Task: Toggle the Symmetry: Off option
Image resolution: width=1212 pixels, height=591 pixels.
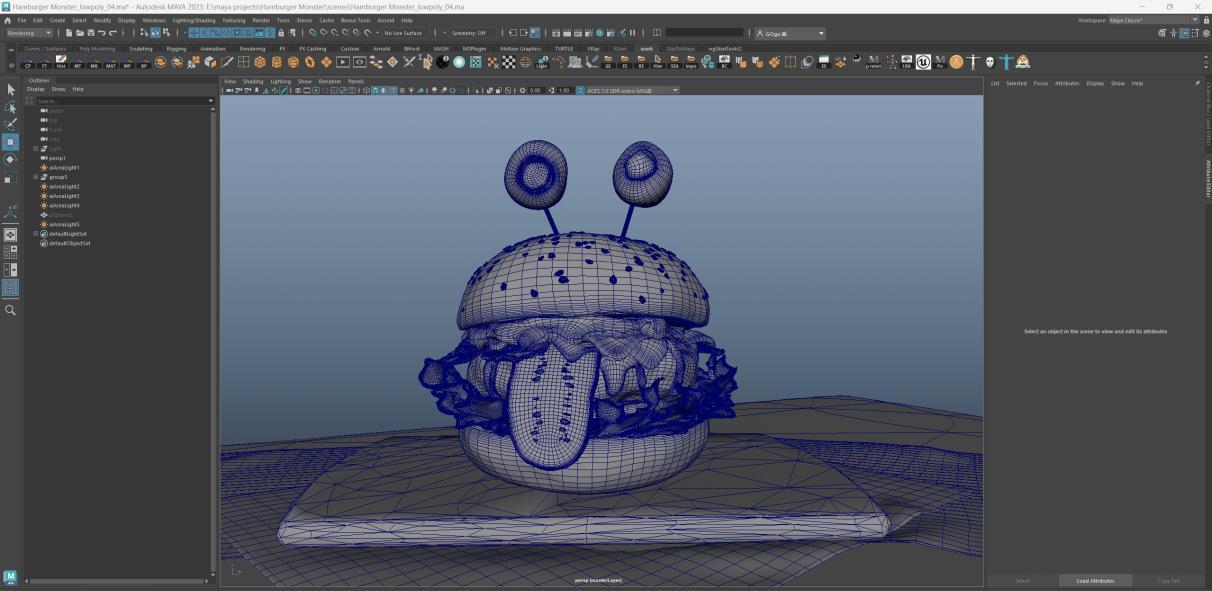Action: point(467,33)
